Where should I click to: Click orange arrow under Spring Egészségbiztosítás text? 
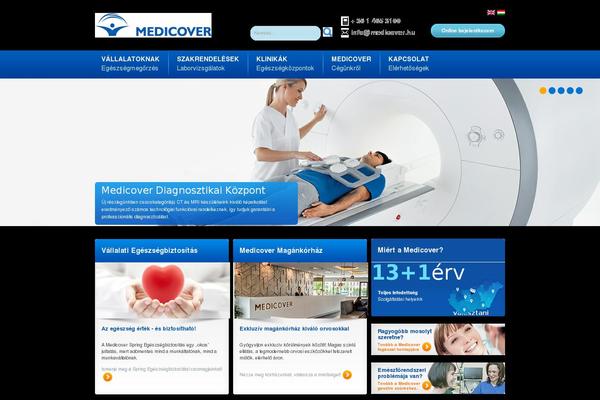[108, 377]
